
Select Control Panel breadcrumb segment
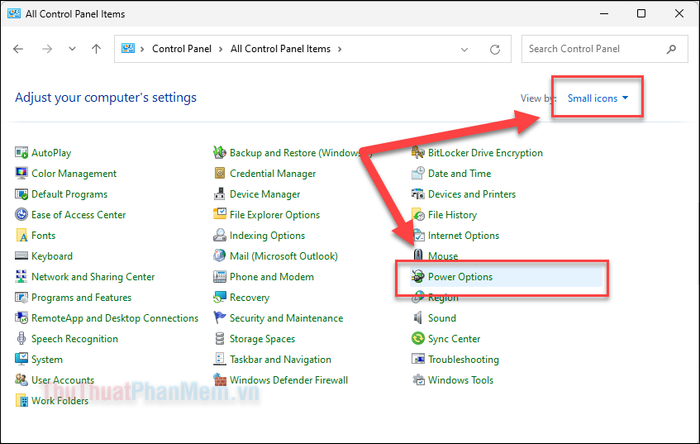tap(182, 49)
